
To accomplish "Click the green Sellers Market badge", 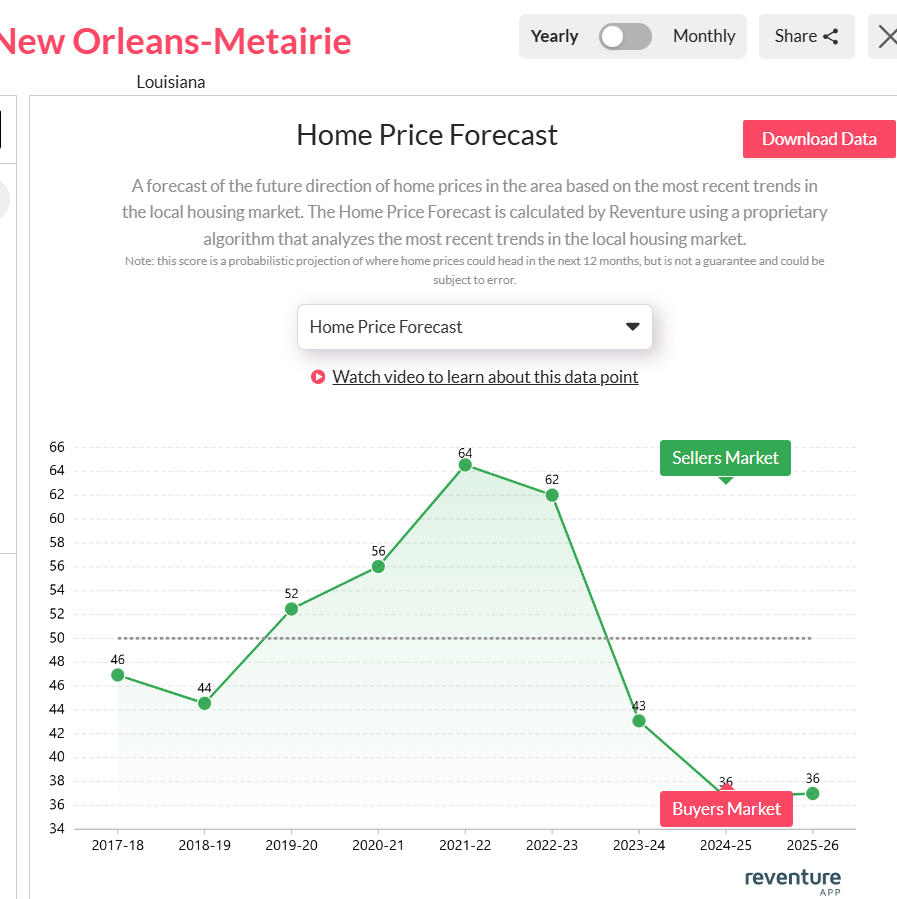I will click(725, 457).
